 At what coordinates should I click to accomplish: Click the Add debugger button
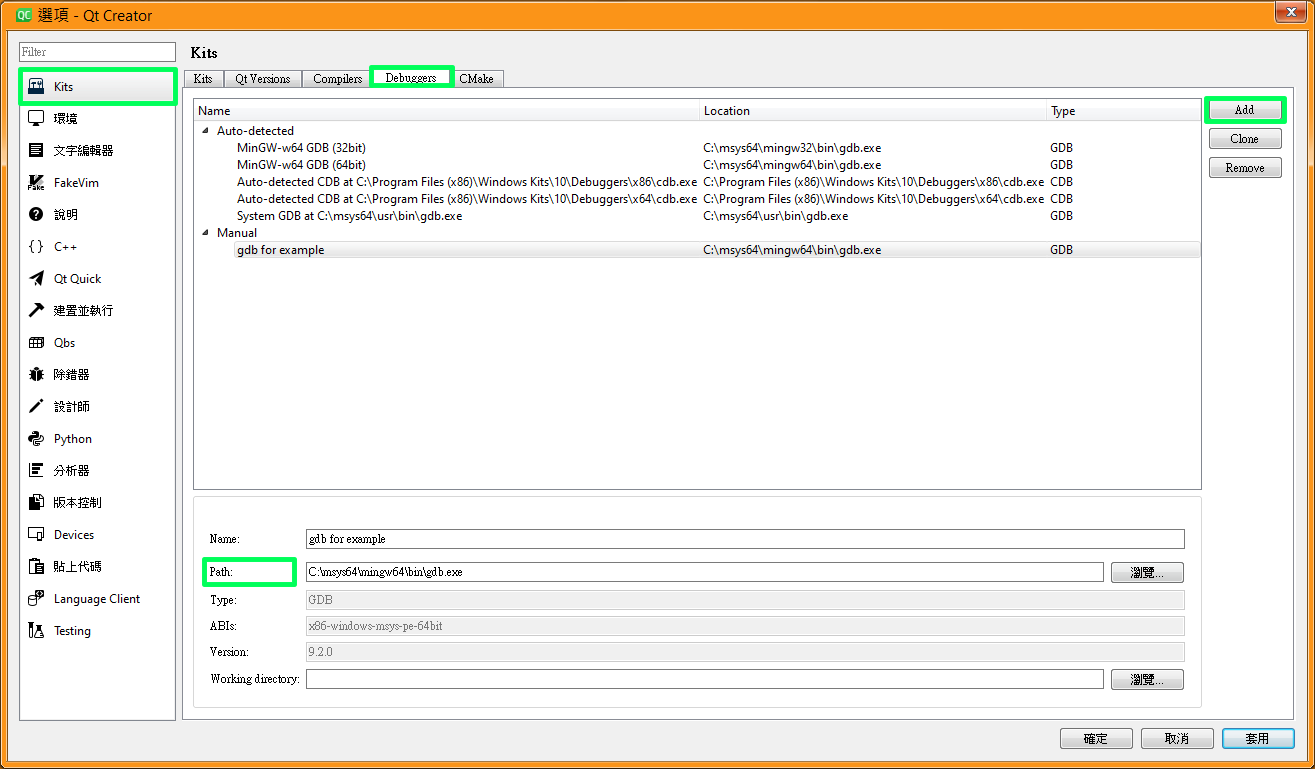[1244, 110]
